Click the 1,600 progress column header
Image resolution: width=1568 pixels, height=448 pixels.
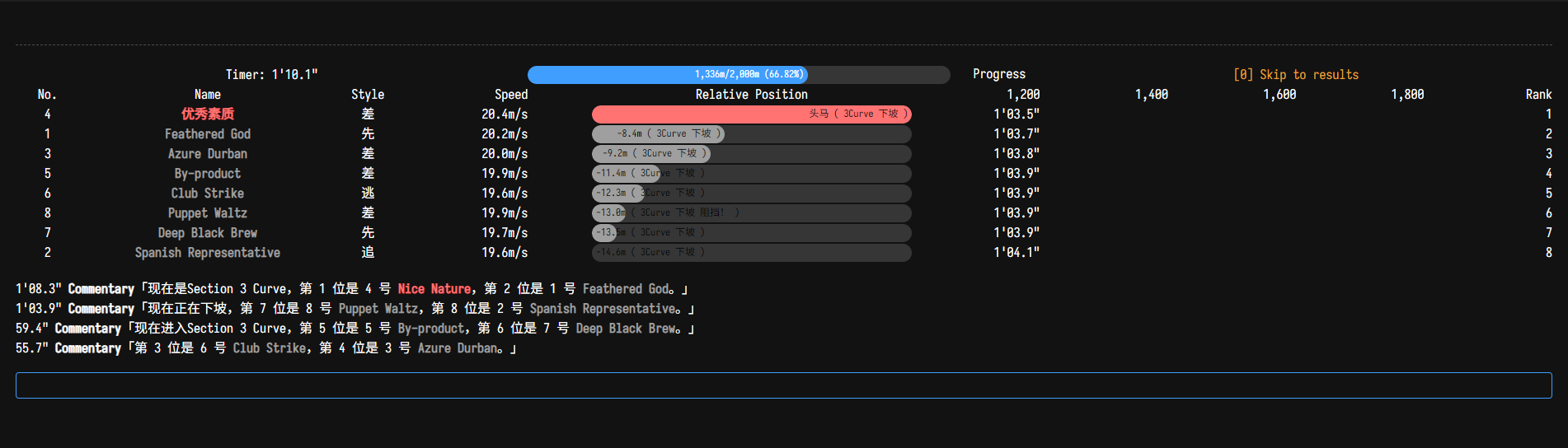[1279, 95]
